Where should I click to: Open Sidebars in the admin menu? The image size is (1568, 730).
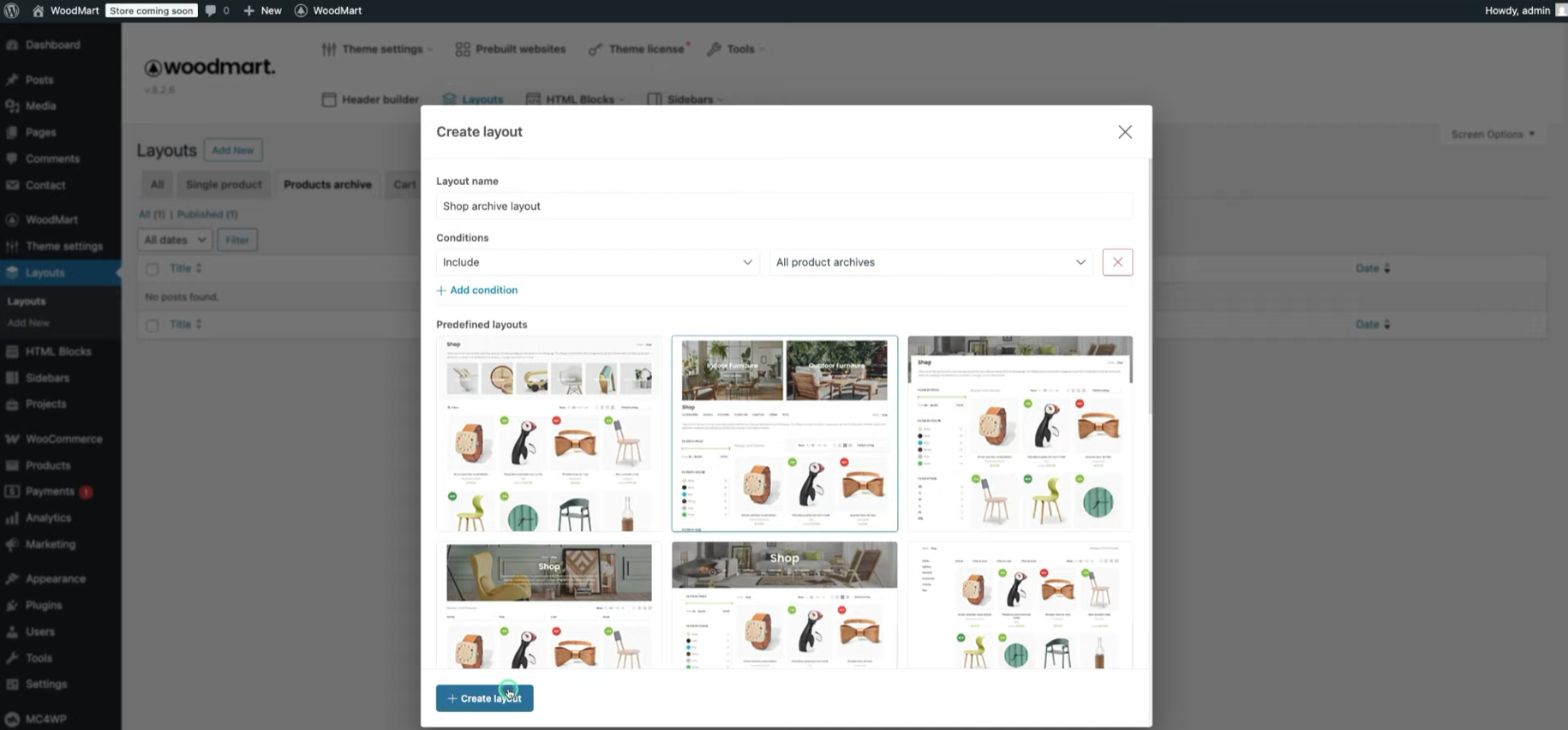(x=47, y=378)
